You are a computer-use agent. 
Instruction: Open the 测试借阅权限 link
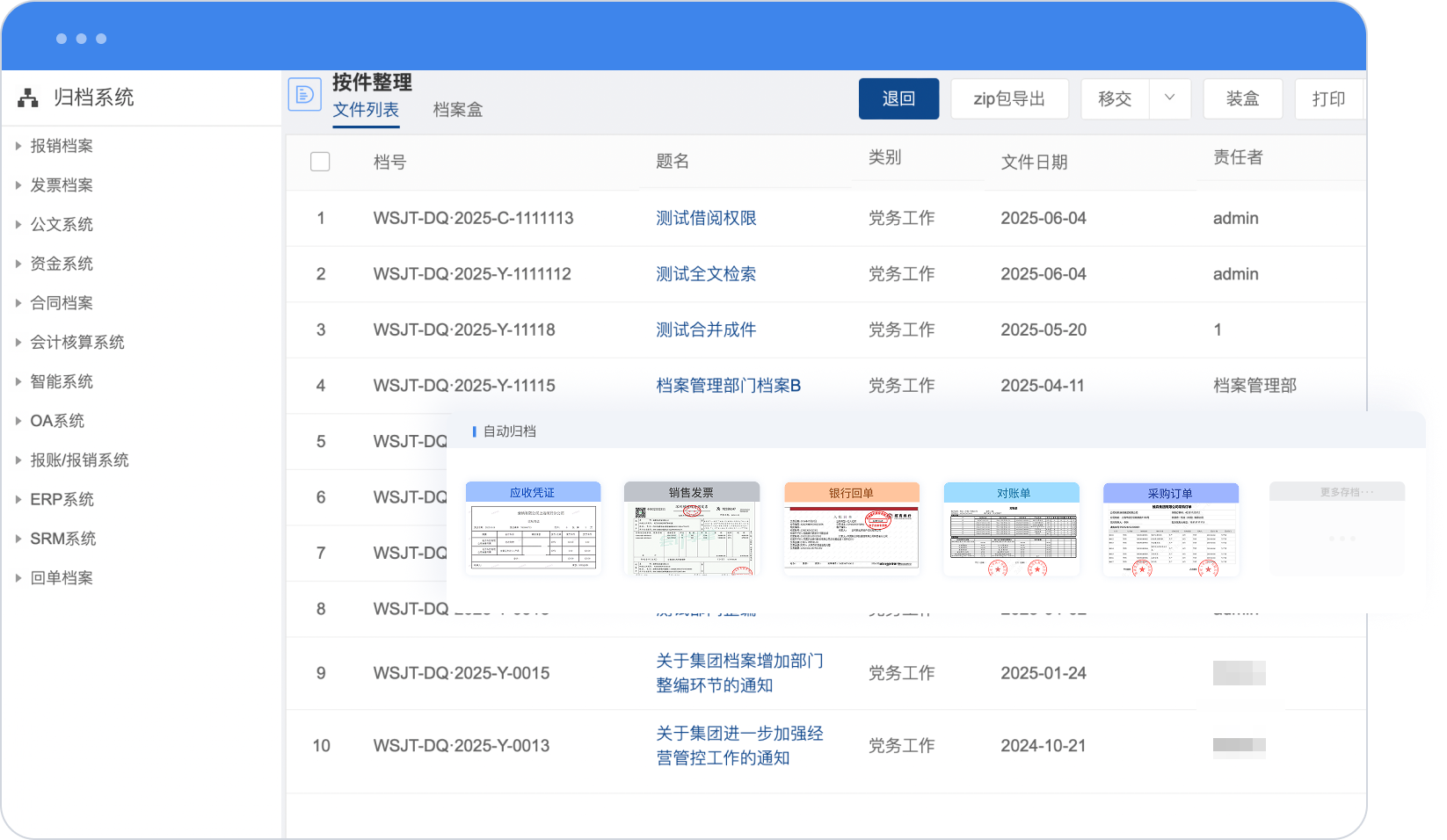click(706, 218)
